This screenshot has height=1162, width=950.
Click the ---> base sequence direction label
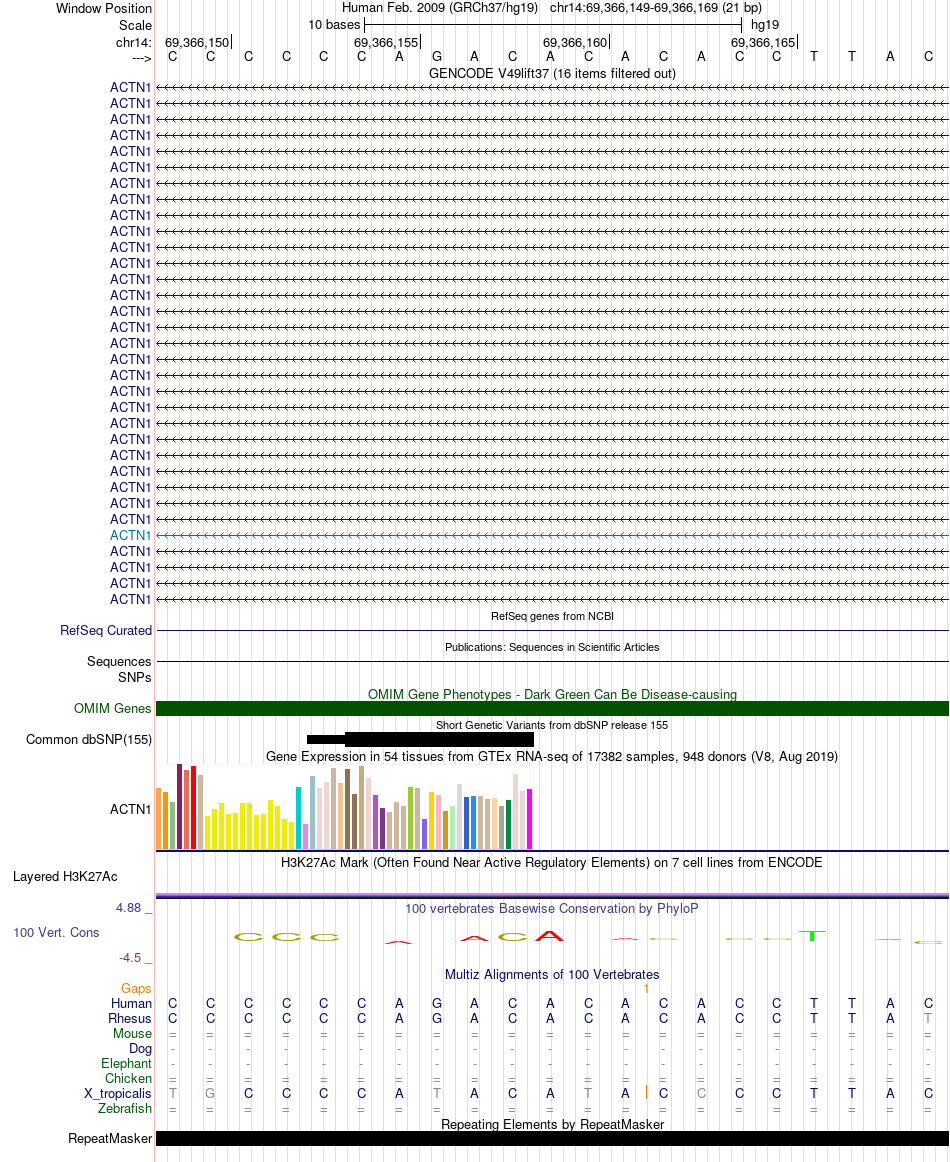pos(141,58)
